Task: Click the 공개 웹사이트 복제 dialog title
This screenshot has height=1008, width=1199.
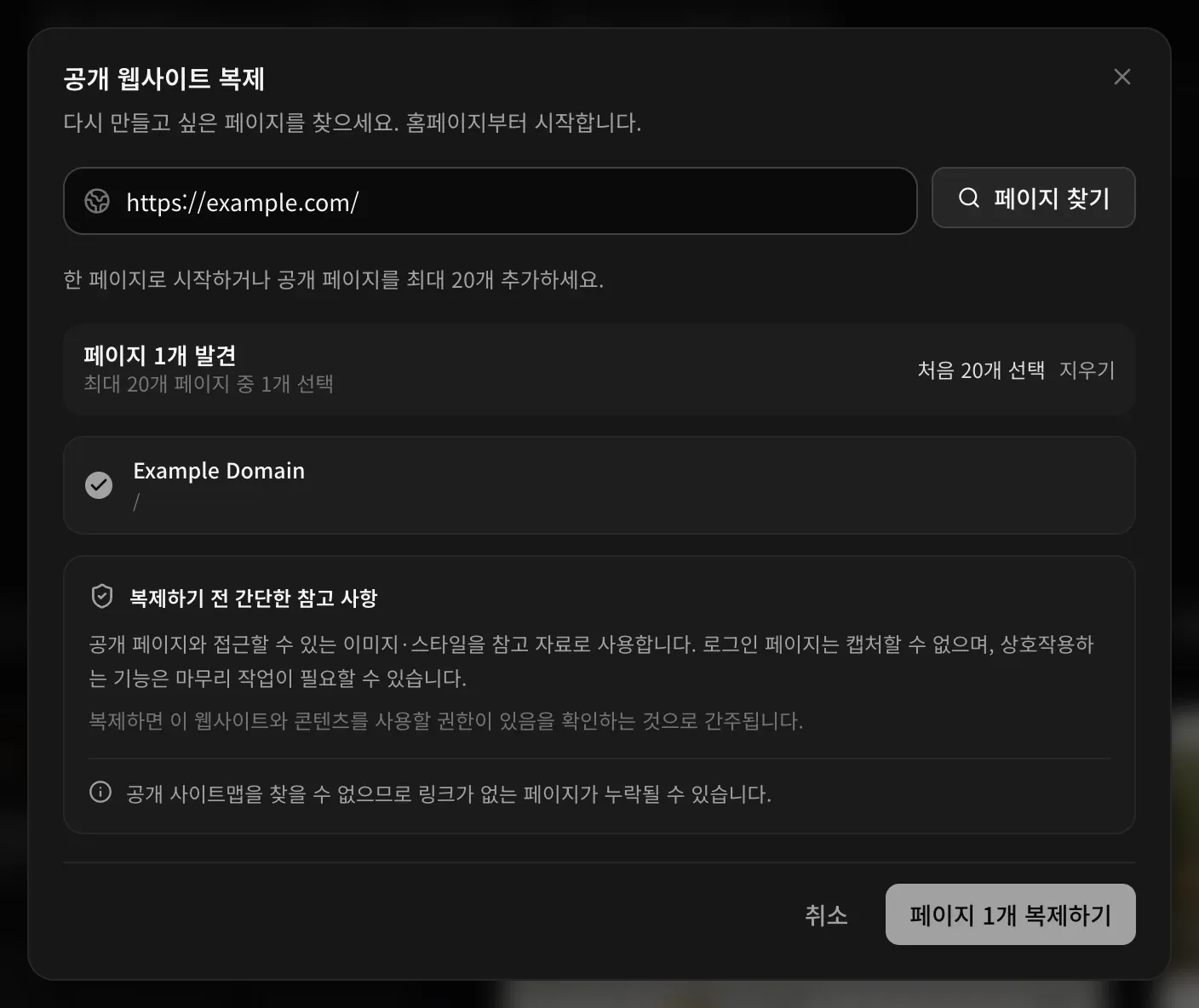Action: [164, 78]
